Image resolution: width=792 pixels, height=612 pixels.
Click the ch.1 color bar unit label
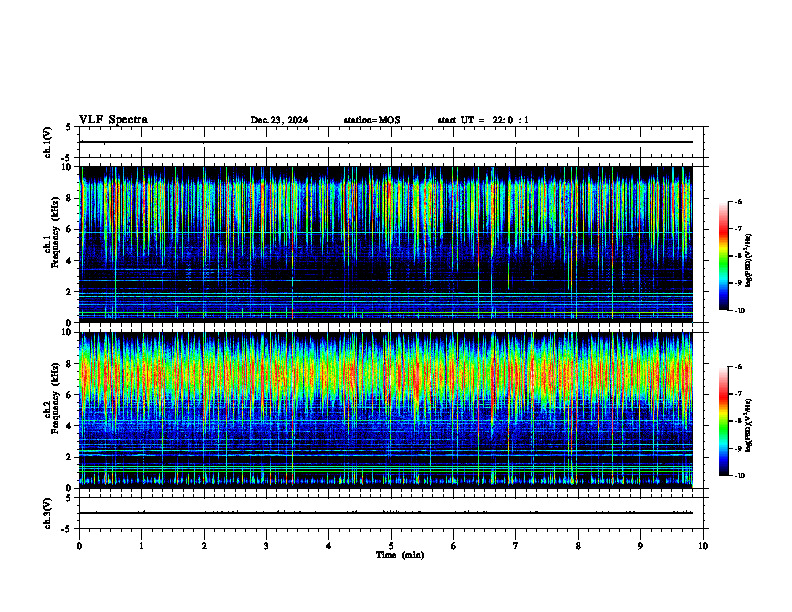pos(749,260)
